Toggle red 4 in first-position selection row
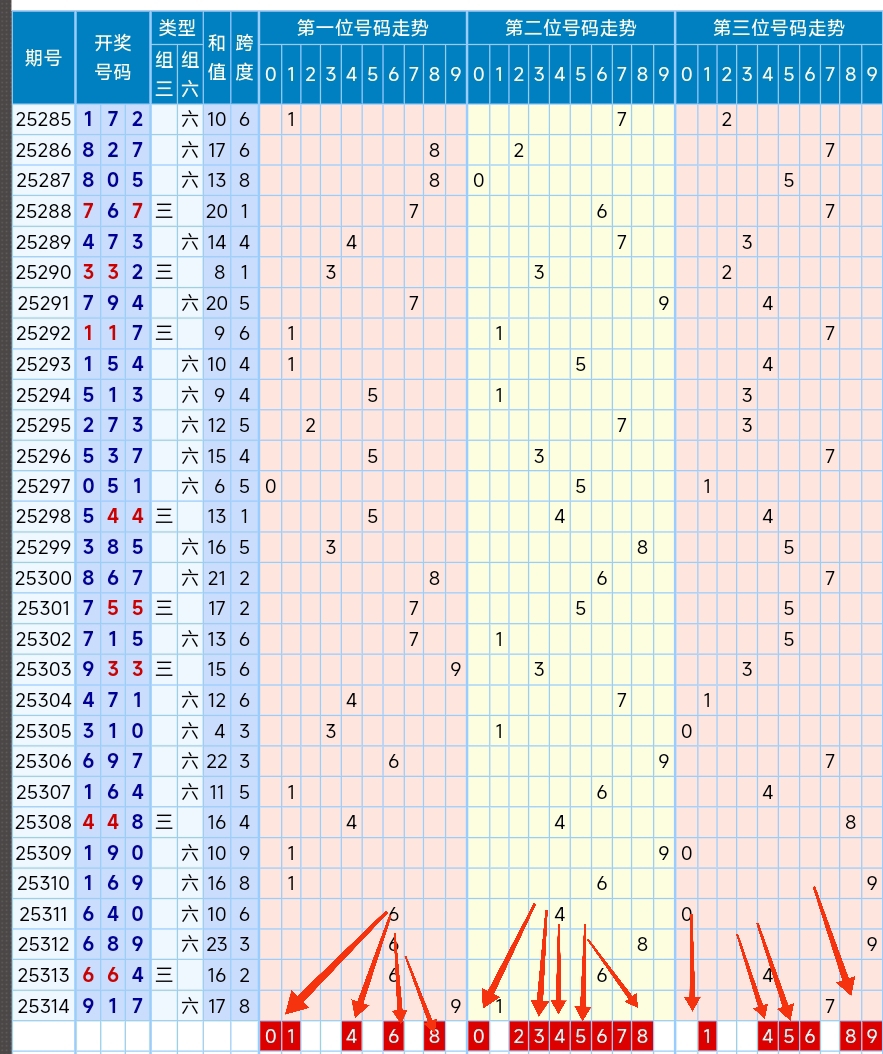 352,1036
